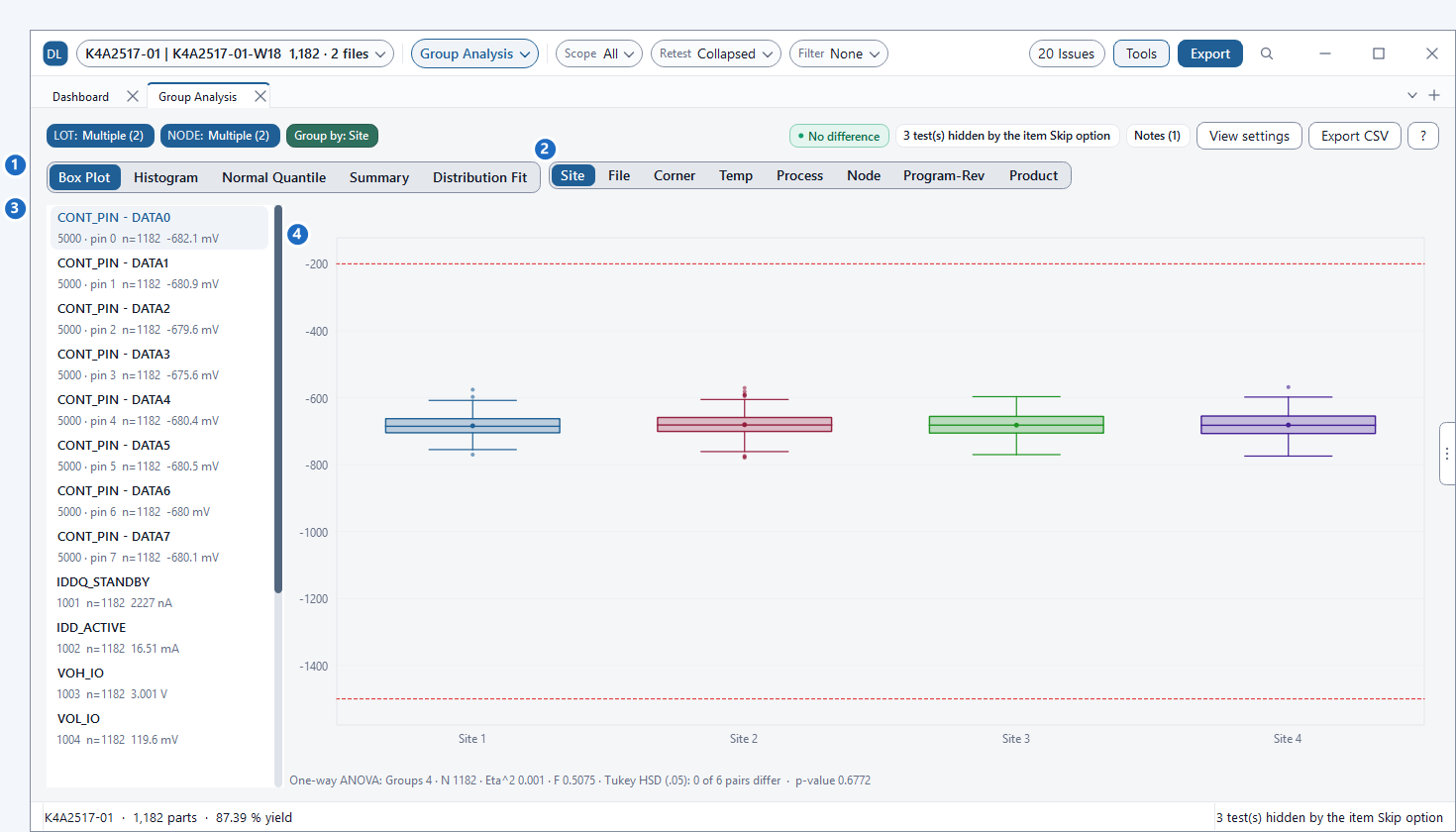This screenshot has width=1456, height=832.
Task: Open the side panel handle with three dots
Action: [x=1447, y=454]
